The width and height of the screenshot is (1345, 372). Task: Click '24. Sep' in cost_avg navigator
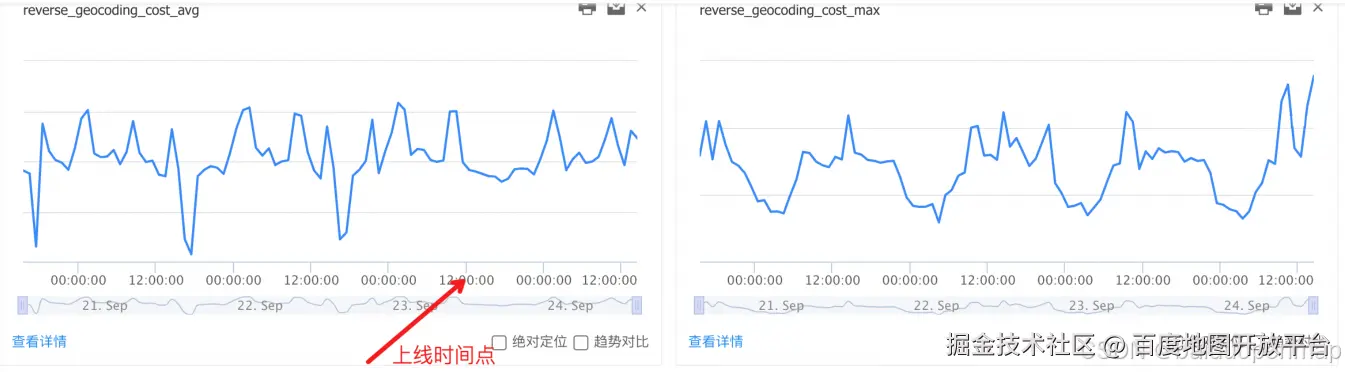click(570, 306)
